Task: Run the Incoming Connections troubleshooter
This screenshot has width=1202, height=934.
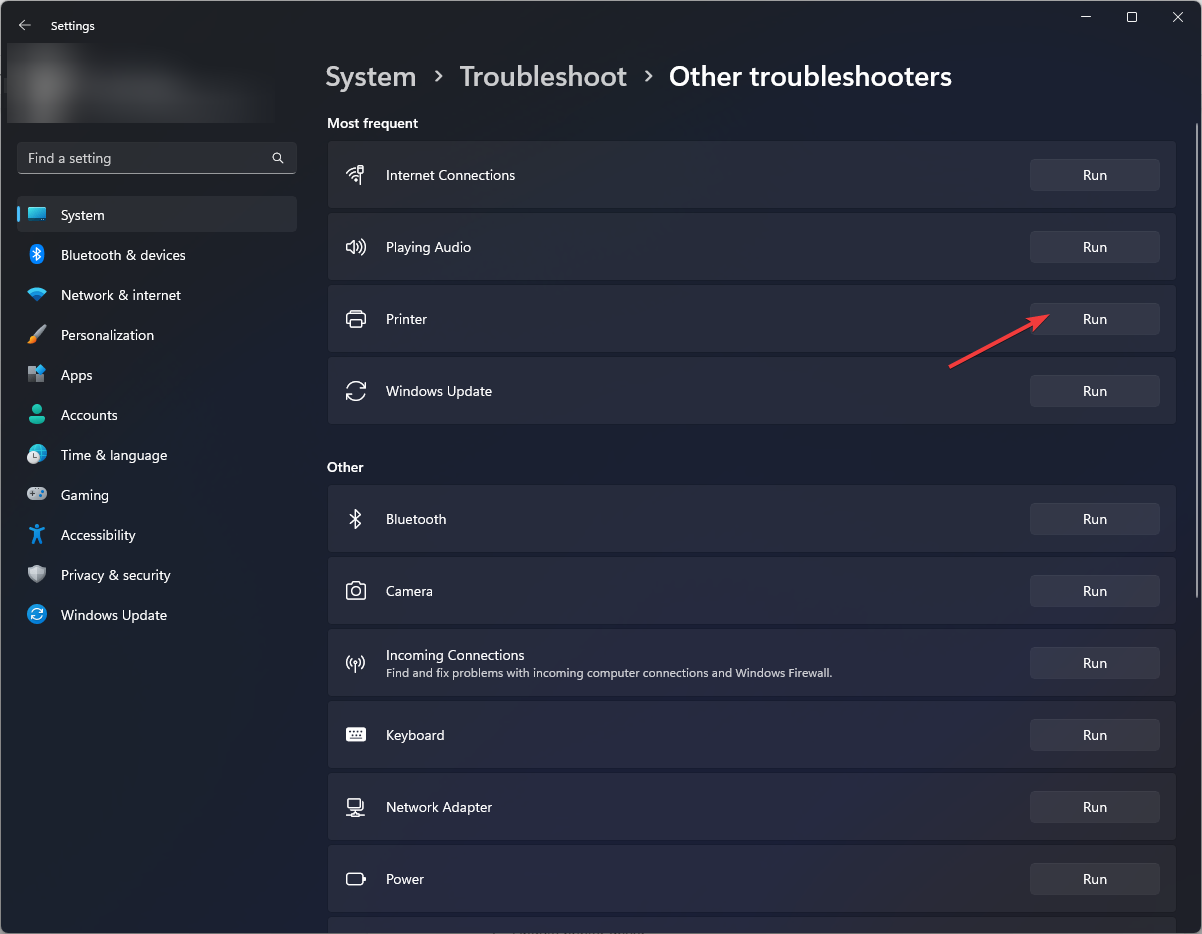Action: click(1095, 663)
